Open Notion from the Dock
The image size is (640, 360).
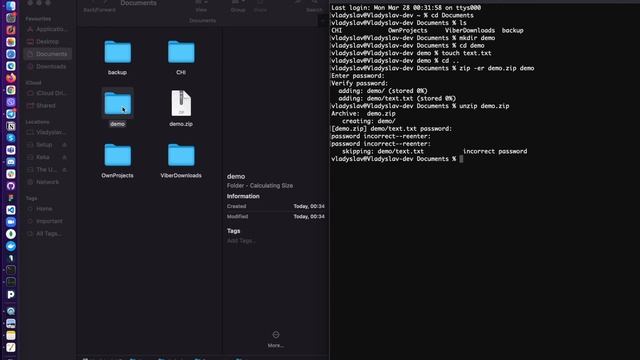(x=11, y=126)
